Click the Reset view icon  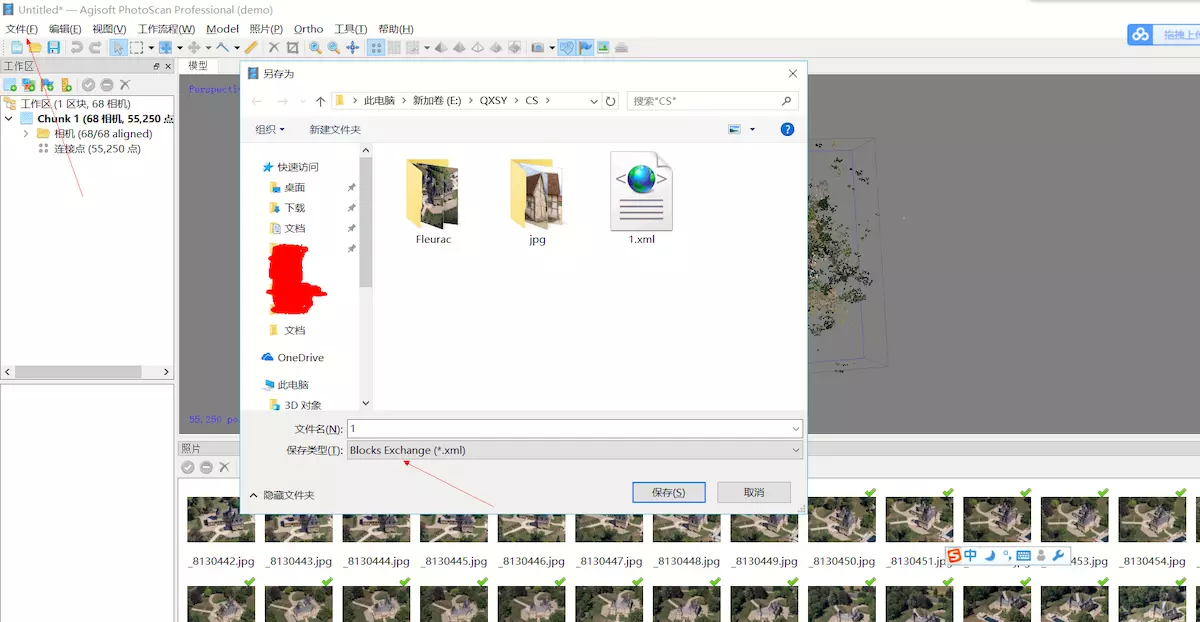pyautogui.click(x=353, y=48)
